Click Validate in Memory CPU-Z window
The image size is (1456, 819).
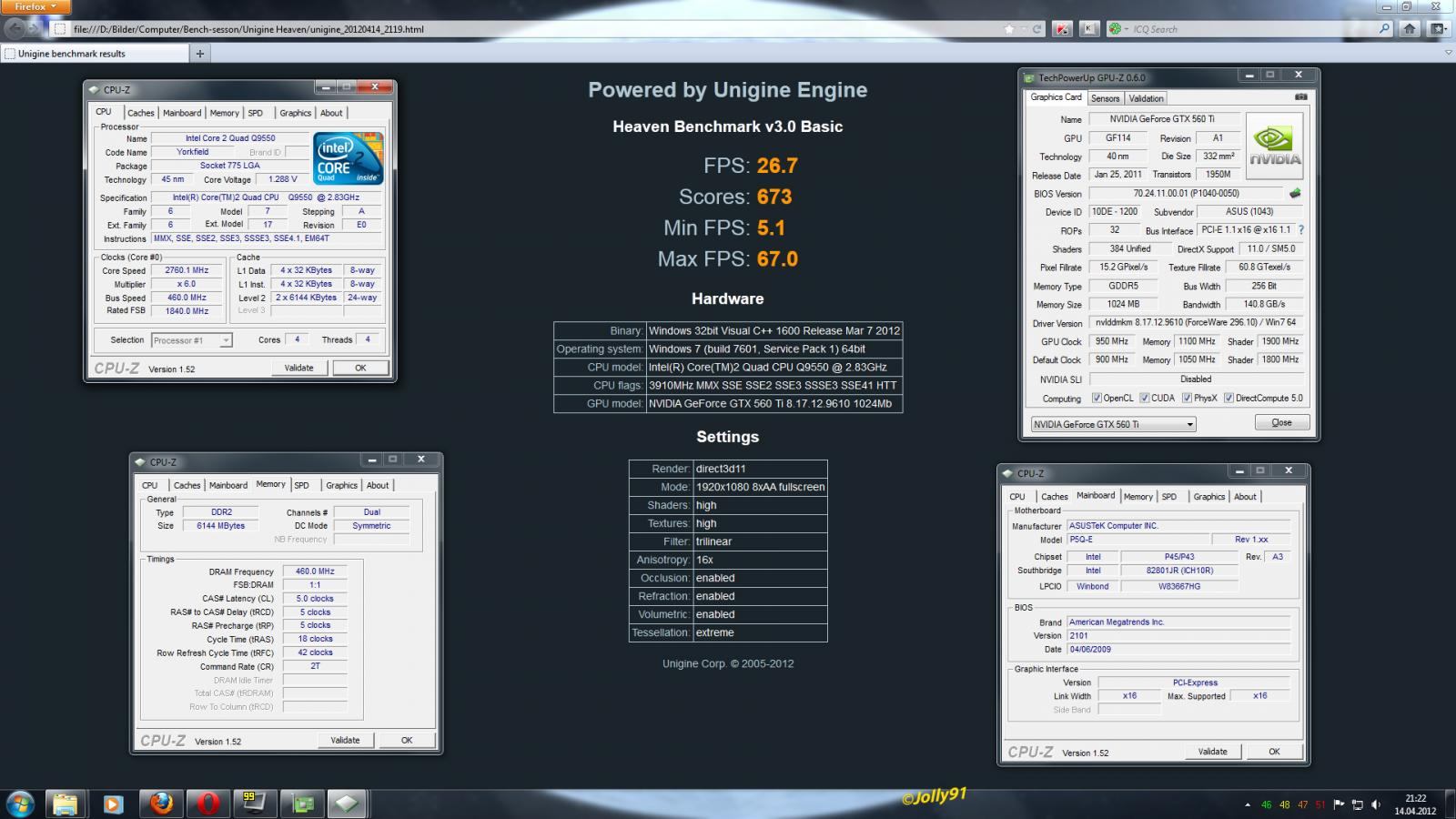(x=345, y=740)
